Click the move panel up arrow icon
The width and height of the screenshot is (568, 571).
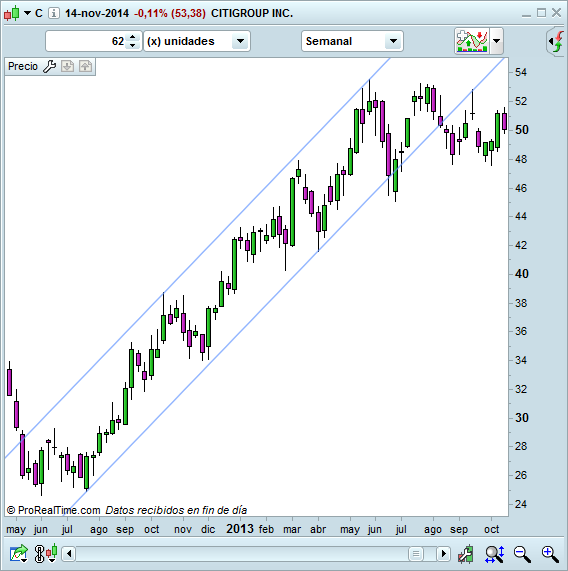click(x=86, y=66)
